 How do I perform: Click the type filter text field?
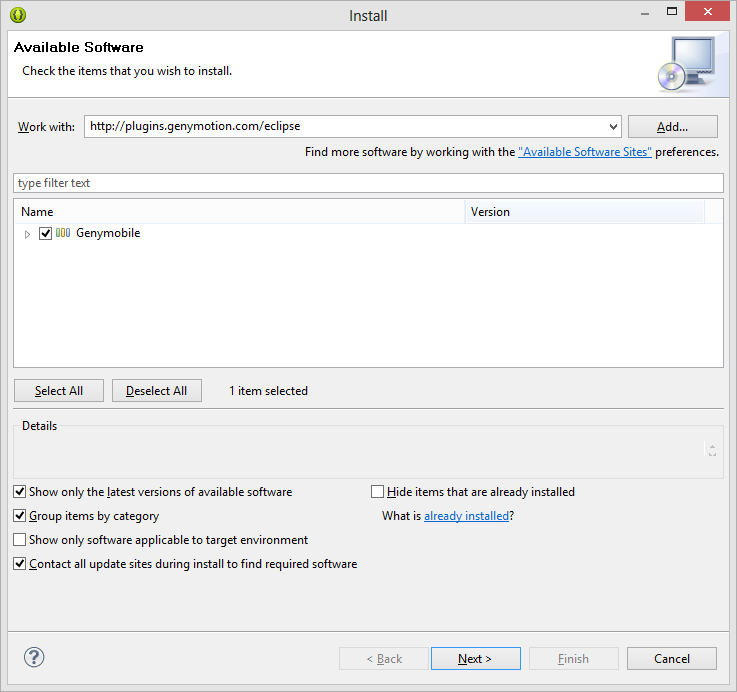tap(368, 183)
